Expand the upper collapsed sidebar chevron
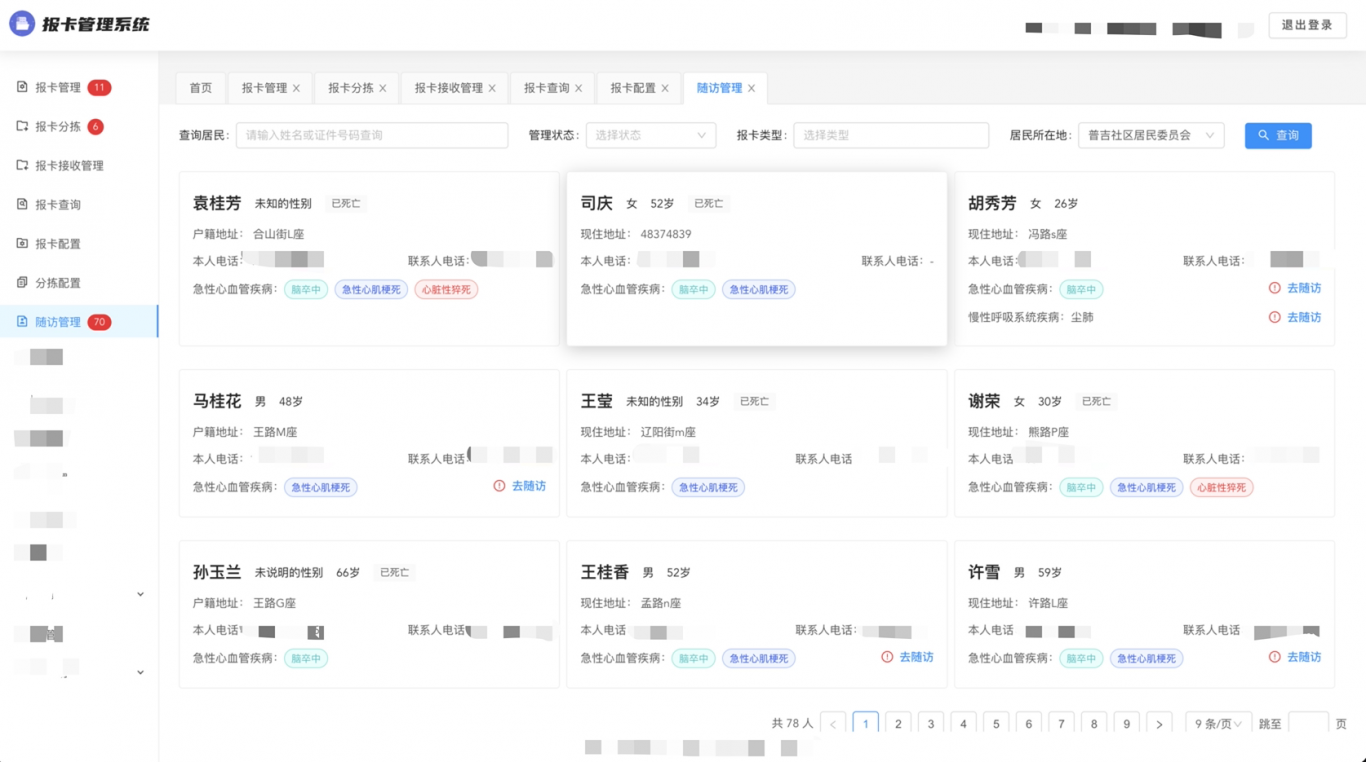This screenshot has height=762, width=1366. coord(140,594)
